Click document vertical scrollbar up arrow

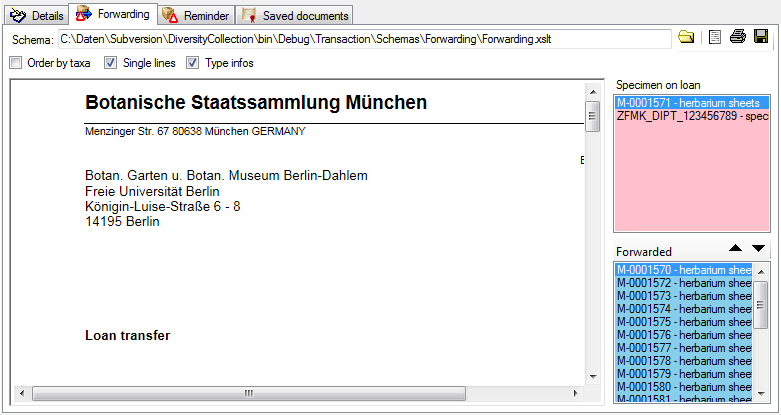point(593,92)
